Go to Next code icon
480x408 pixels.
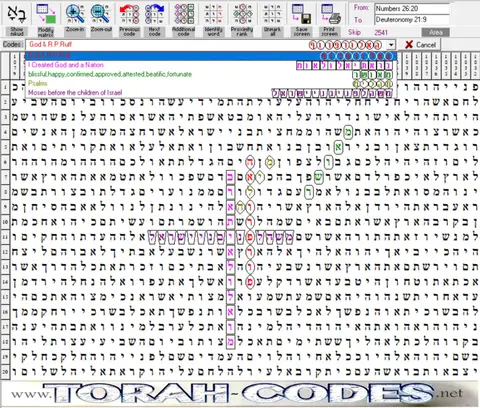[x=155, y=14]
